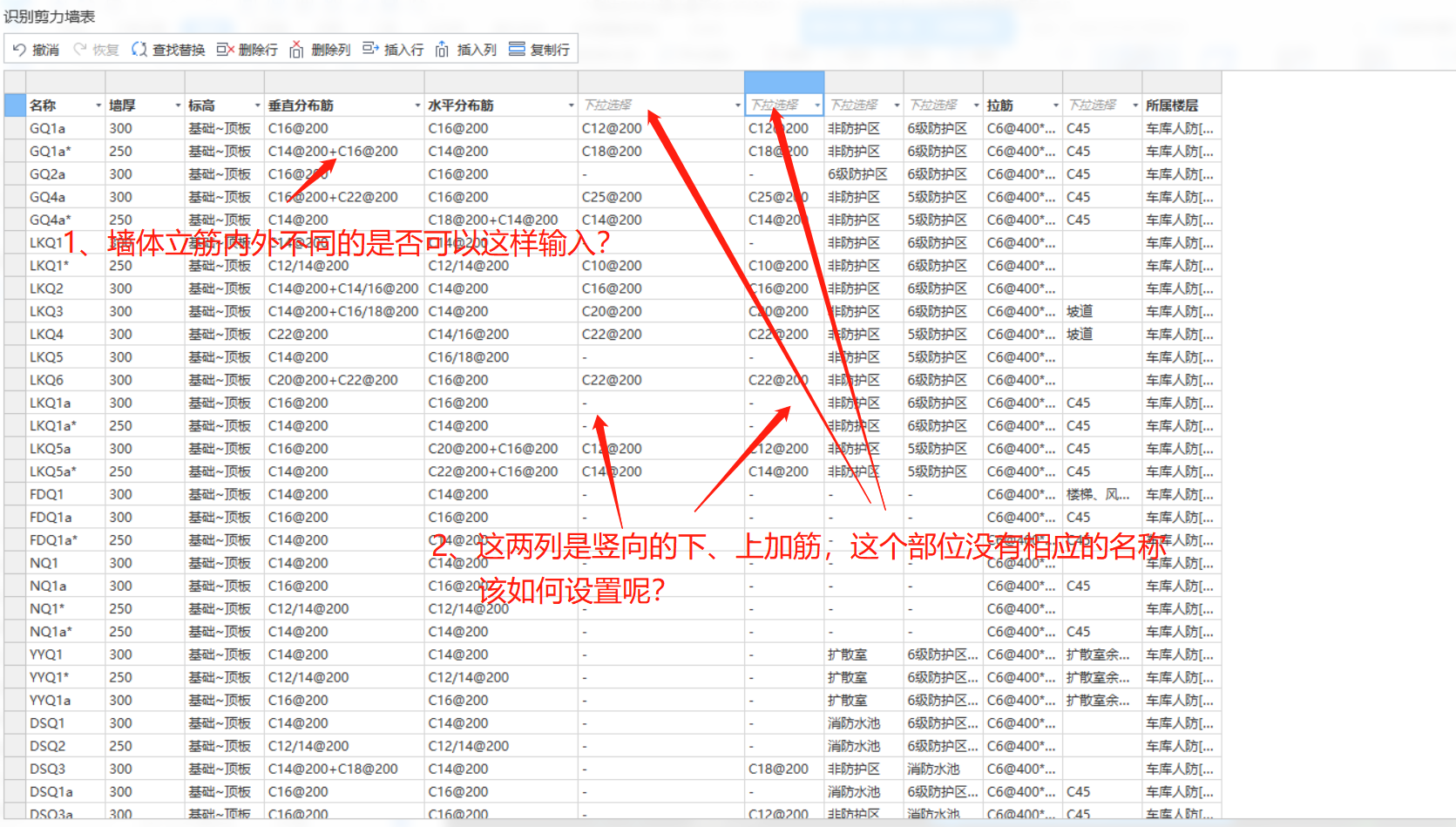
Task: Click cell C20@200+C22@200 in LKQ6 row
Action: point(344,380)
